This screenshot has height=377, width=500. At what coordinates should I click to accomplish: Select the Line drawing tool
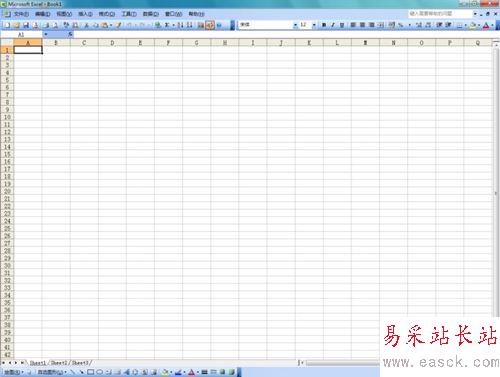73,372
